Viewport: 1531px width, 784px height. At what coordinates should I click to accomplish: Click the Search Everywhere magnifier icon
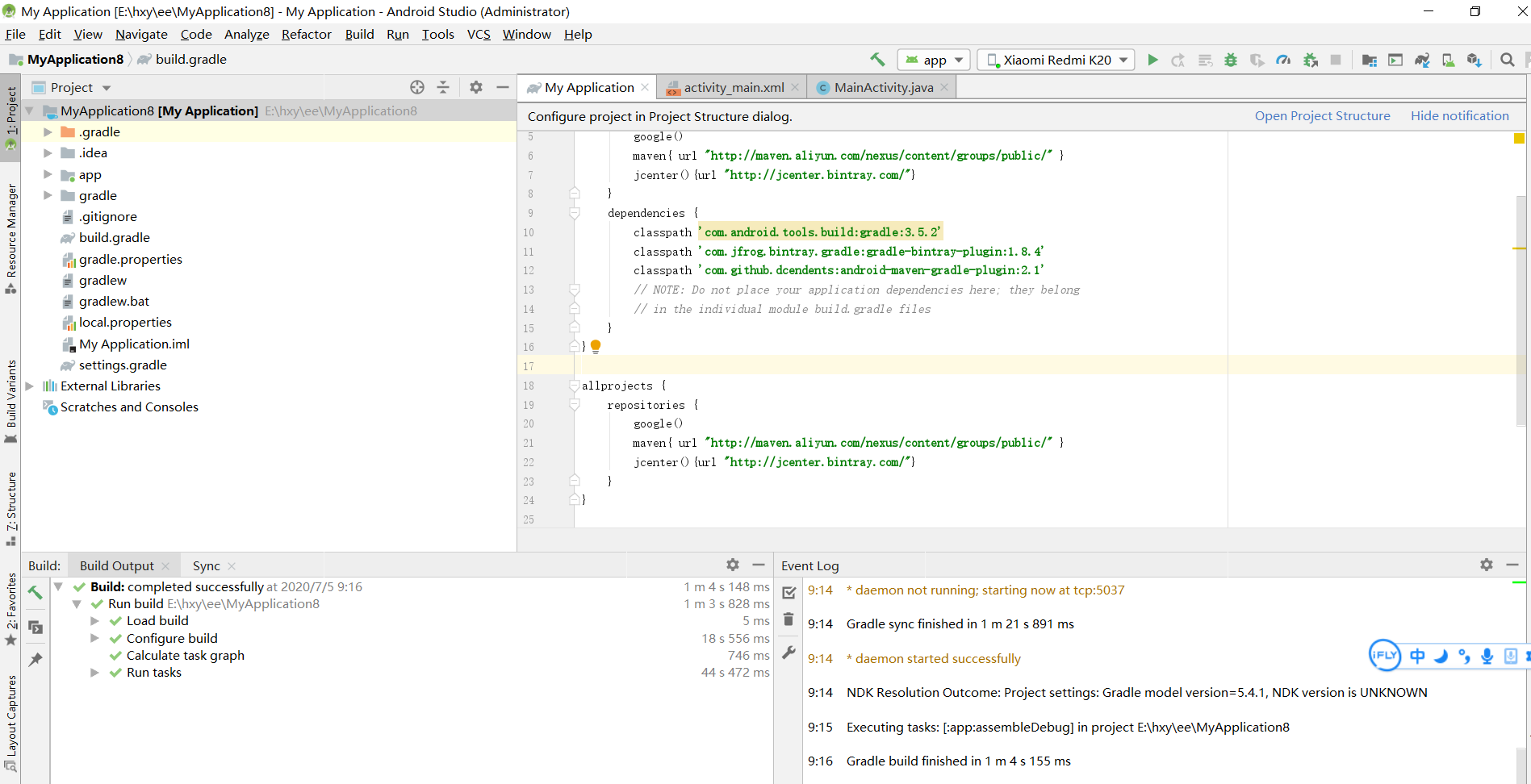coord(1507,60)
